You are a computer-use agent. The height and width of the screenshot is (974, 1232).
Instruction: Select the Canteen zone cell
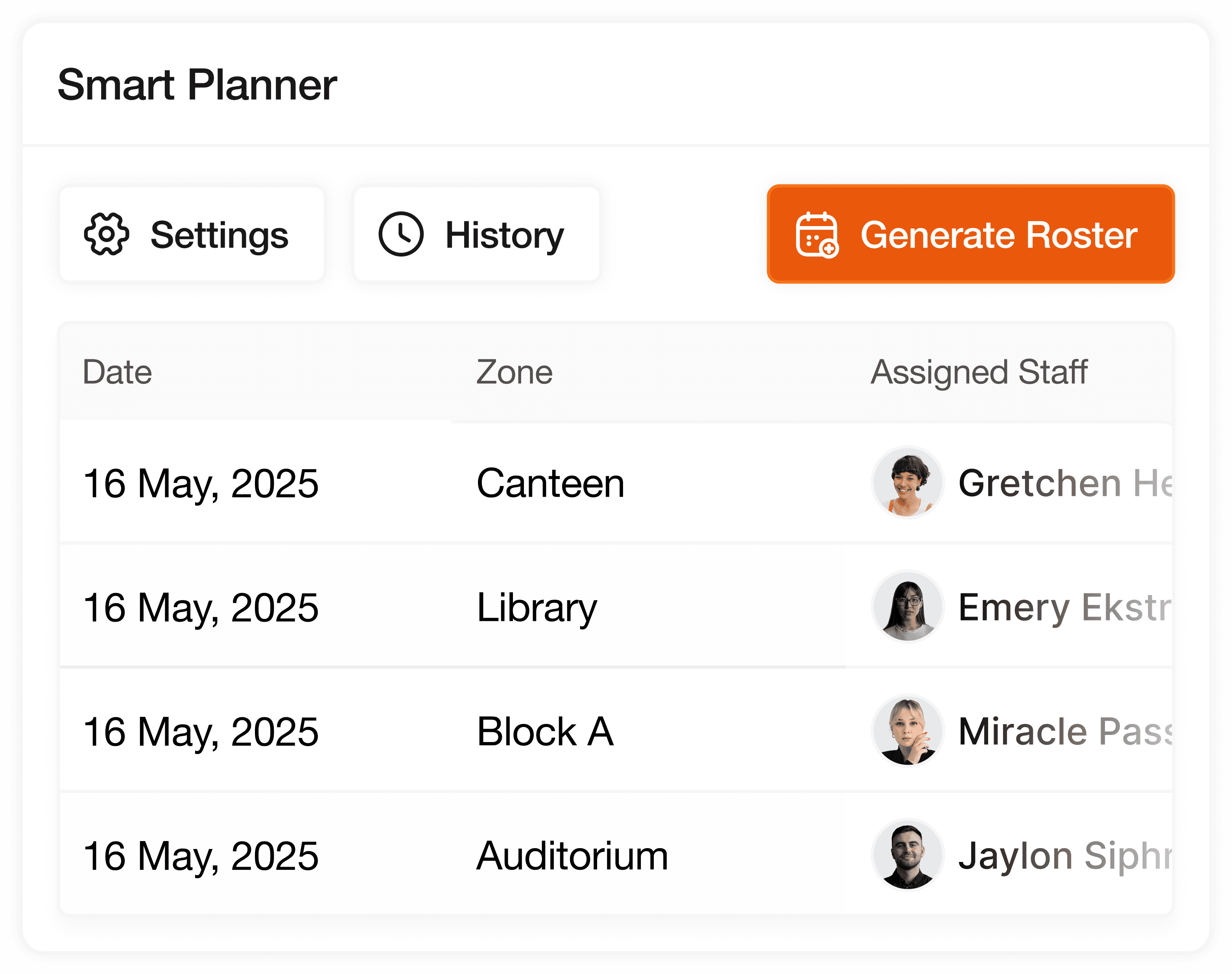point(550,484)
